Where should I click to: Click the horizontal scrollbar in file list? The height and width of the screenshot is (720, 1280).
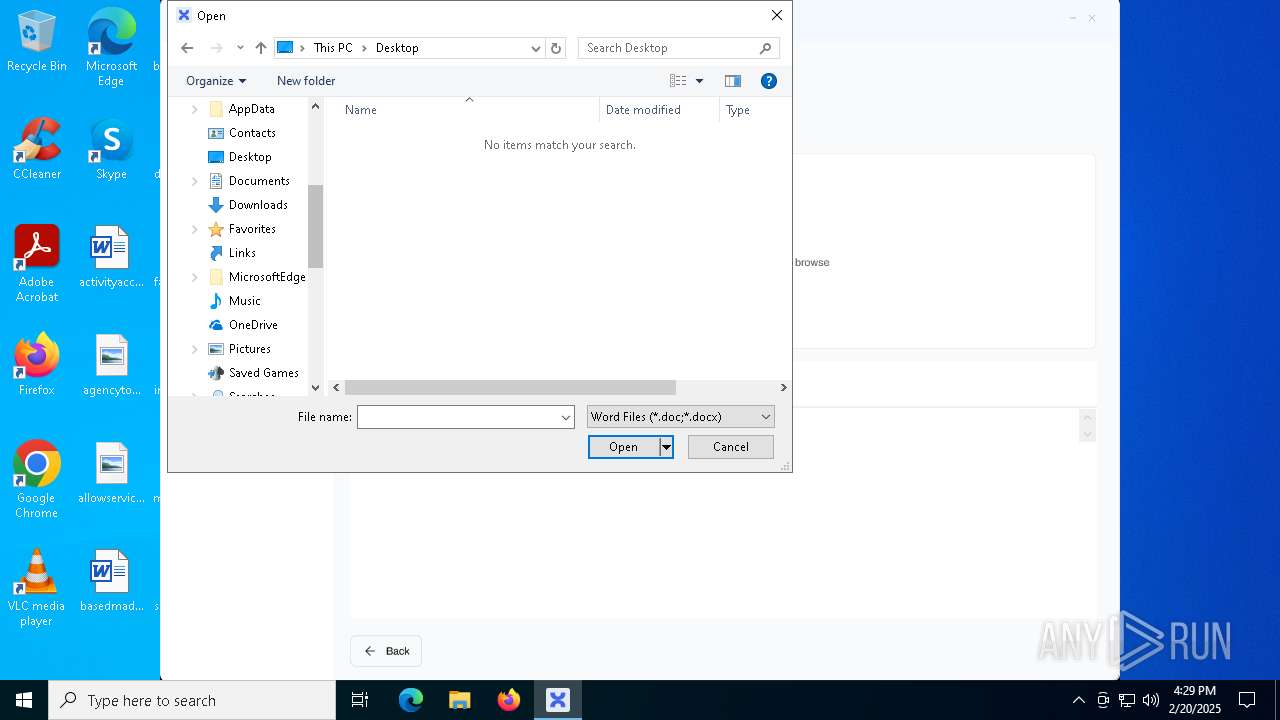point(510,387)
